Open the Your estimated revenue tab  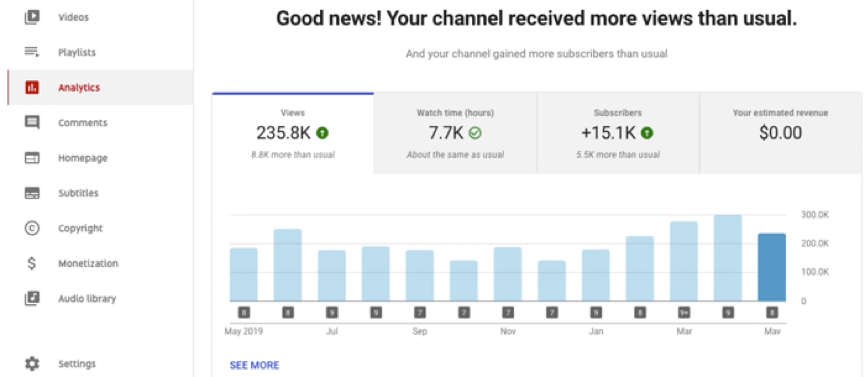point(780,133)
